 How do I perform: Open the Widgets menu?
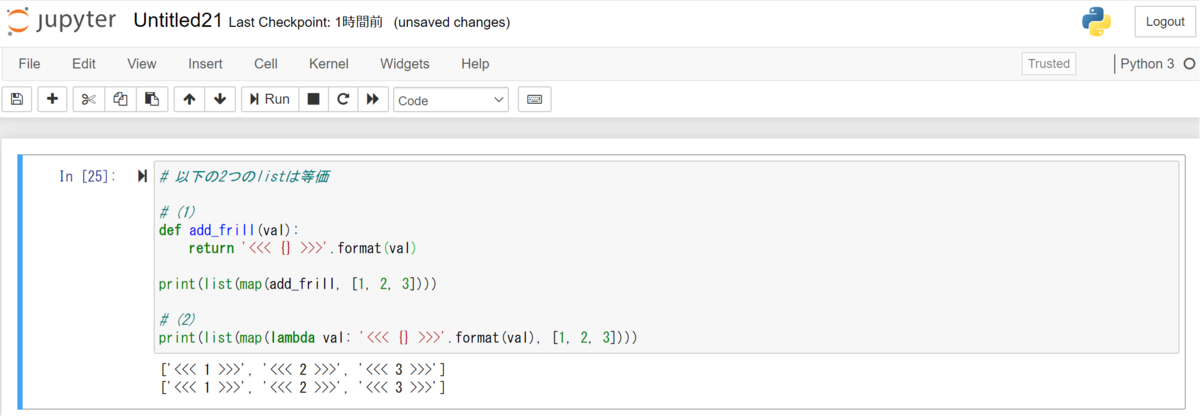coord(405,63)
